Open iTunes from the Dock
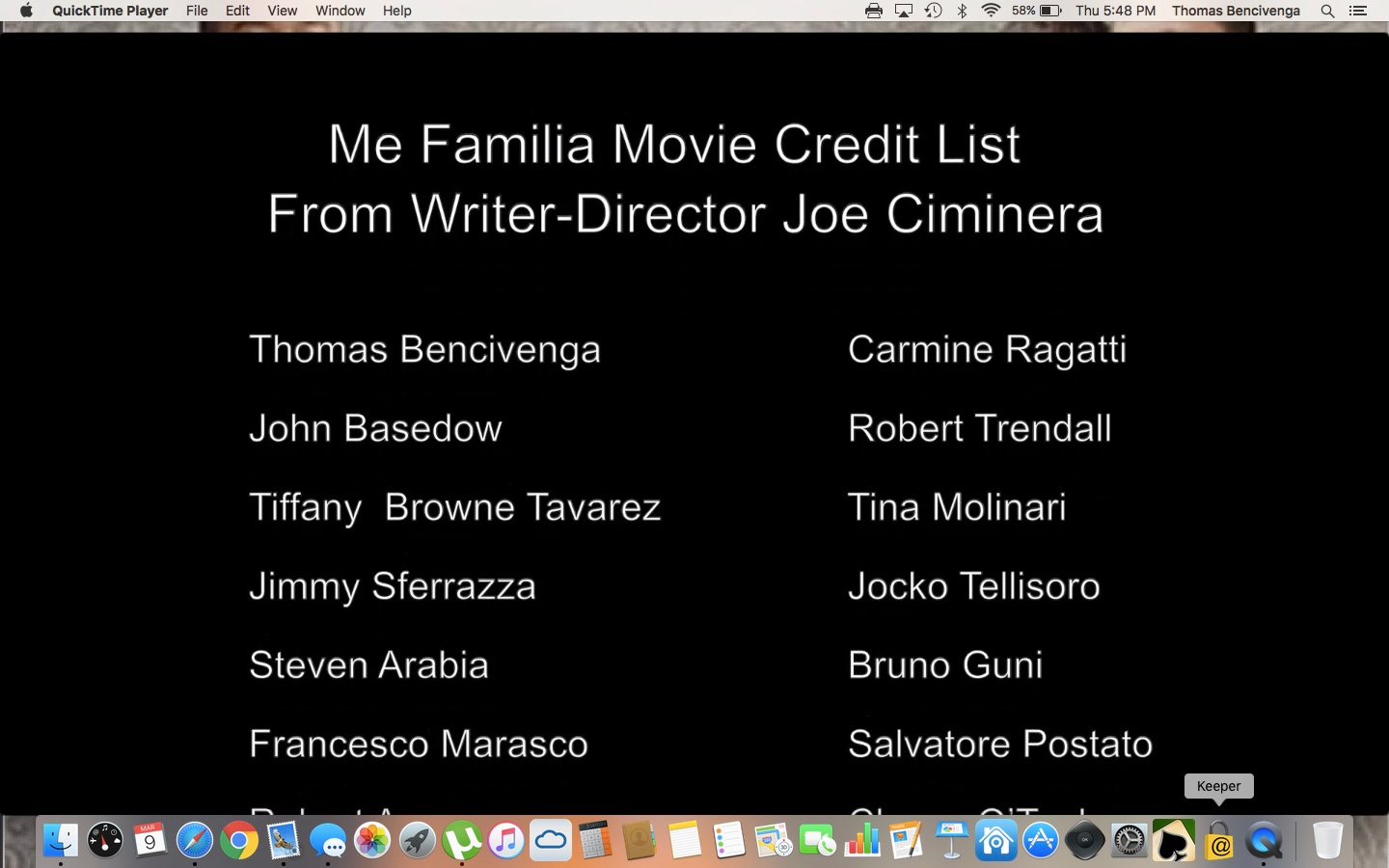 [505, 841]
